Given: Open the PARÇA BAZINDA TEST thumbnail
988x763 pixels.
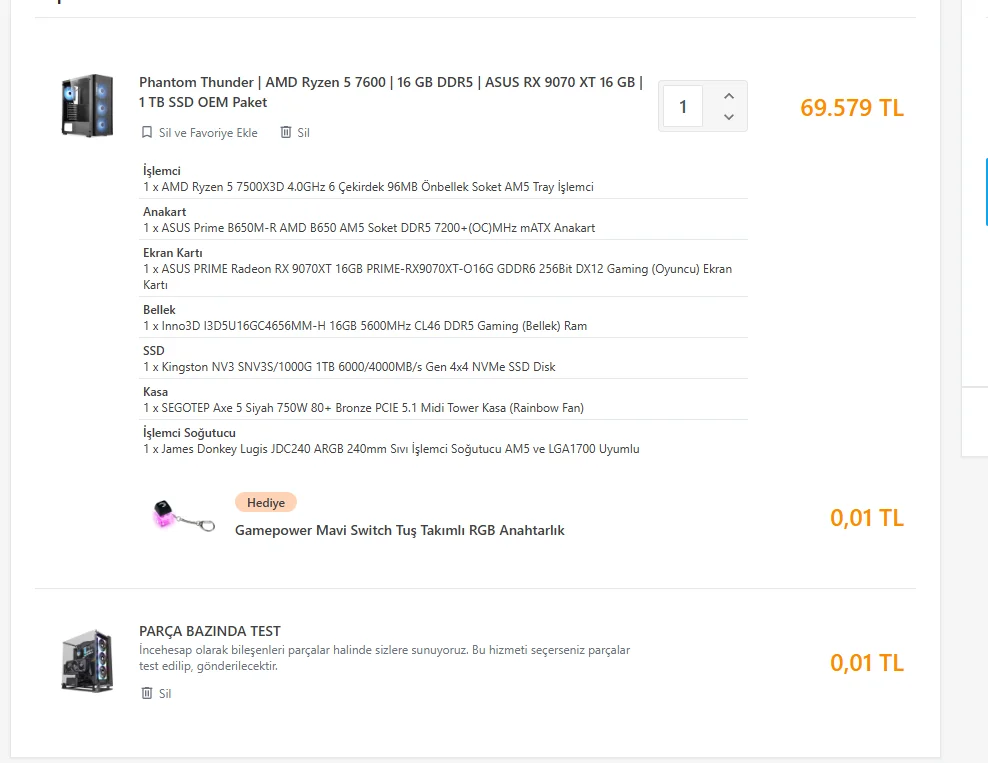Looking at the screenshot, I should pyautogui.click(x=88, y=660).
